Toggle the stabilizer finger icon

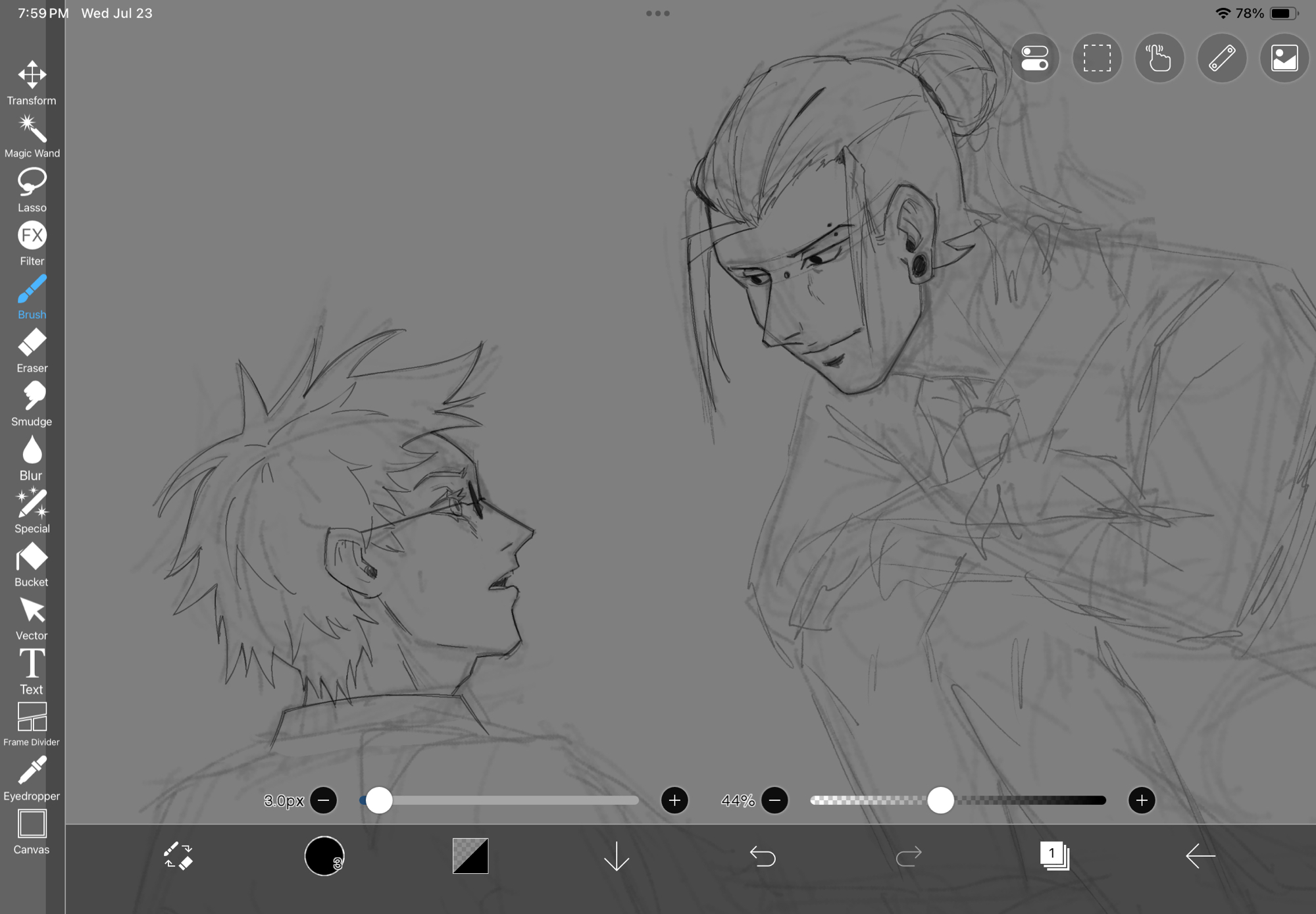(x=1159, y=58)
